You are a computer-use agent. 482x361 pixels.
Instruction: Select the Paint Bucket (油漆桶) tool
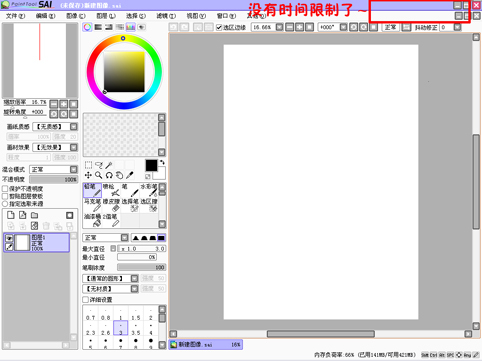click(92, 220)
